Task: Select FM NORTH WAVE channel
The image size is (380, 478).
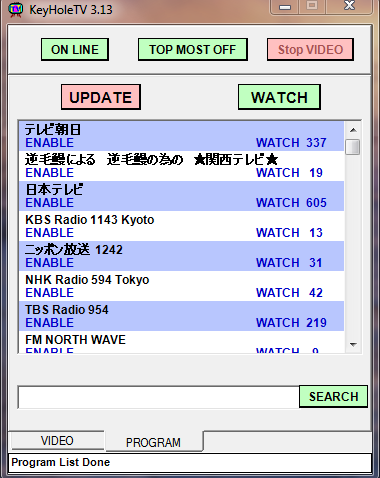Action: 181,342
